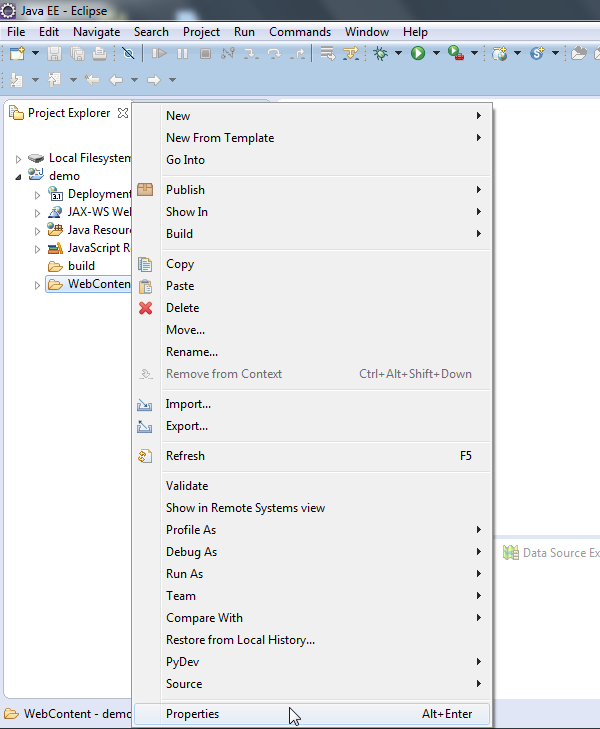Toggle Use Step Filters icon
This screenshot has width=600, height=729.
click(x=351, y=53)
